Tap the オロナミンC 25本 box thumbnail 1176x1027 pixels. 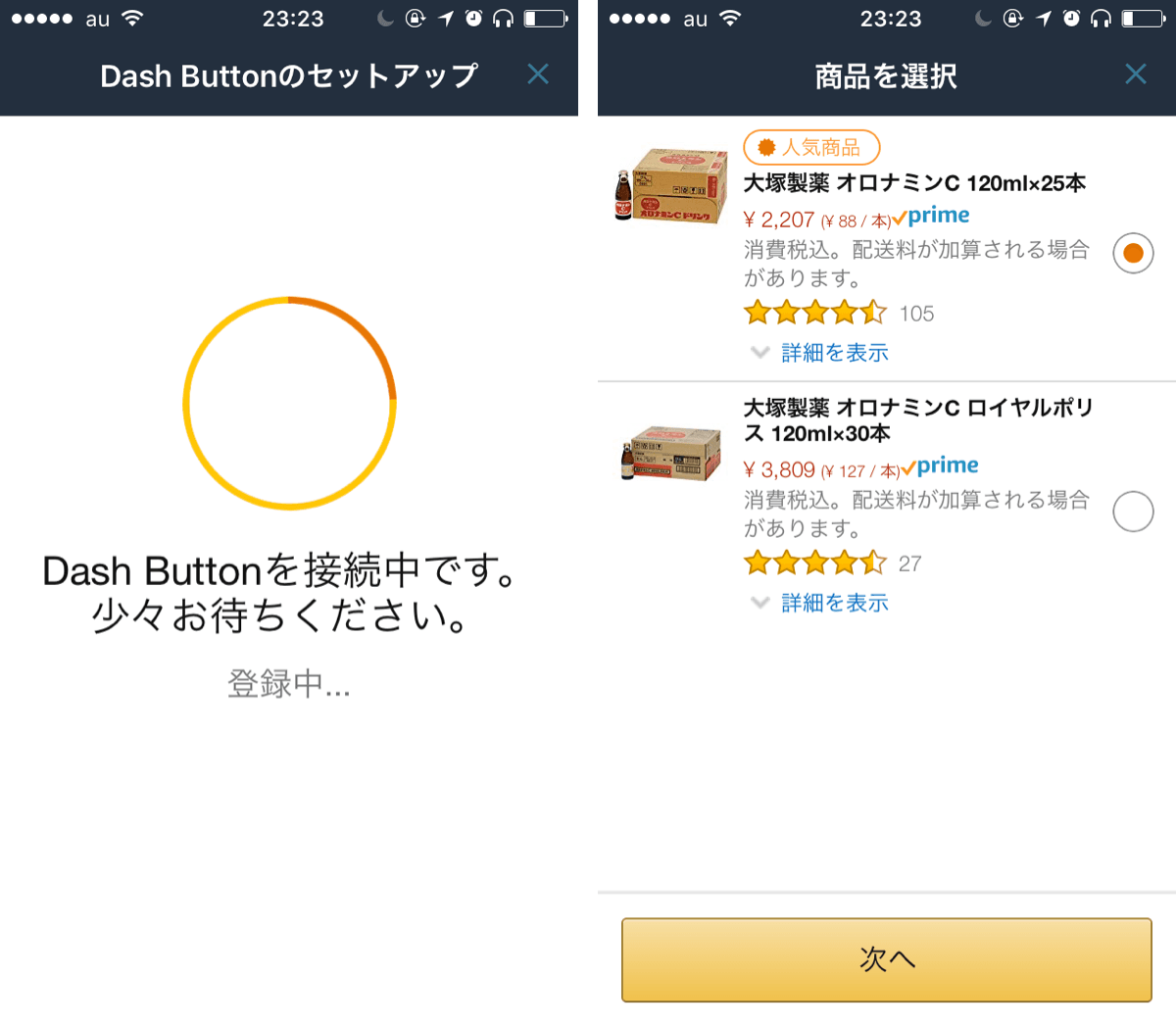672,185
